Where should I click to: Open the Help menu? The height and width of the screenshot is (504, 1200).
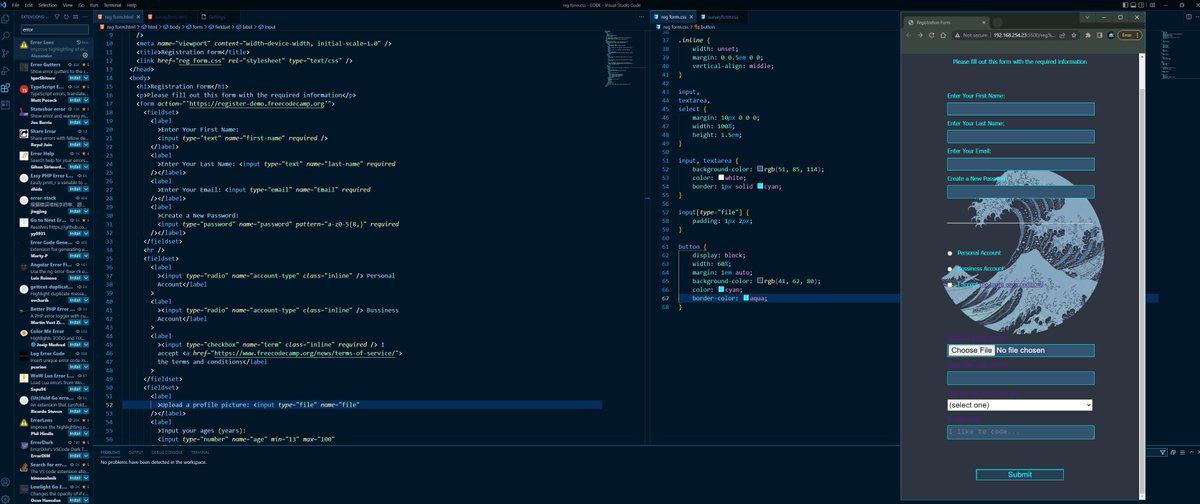point(131,5)
